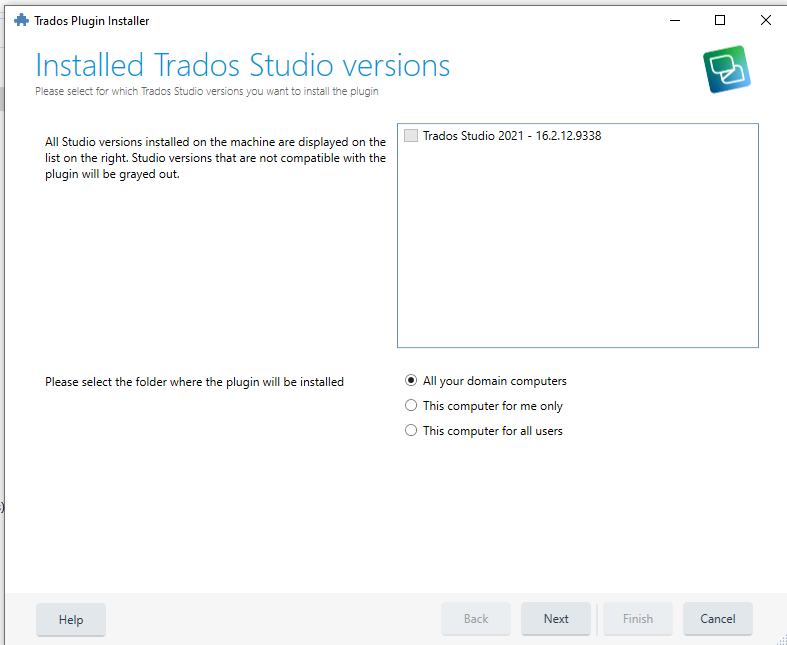Click the disabled Finish button
Image resolution: width=787 pixels, height=645 pixels.
tap(637, 619)
